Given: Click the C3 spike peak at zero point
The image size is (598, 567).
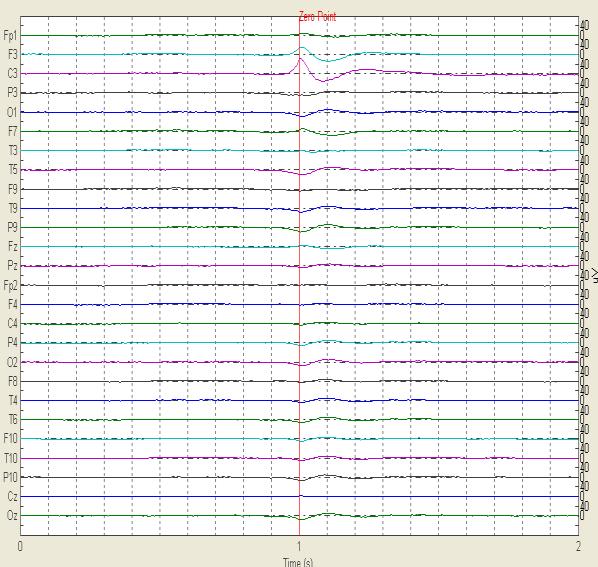Looking at the screenshot, I should (300, 58).
